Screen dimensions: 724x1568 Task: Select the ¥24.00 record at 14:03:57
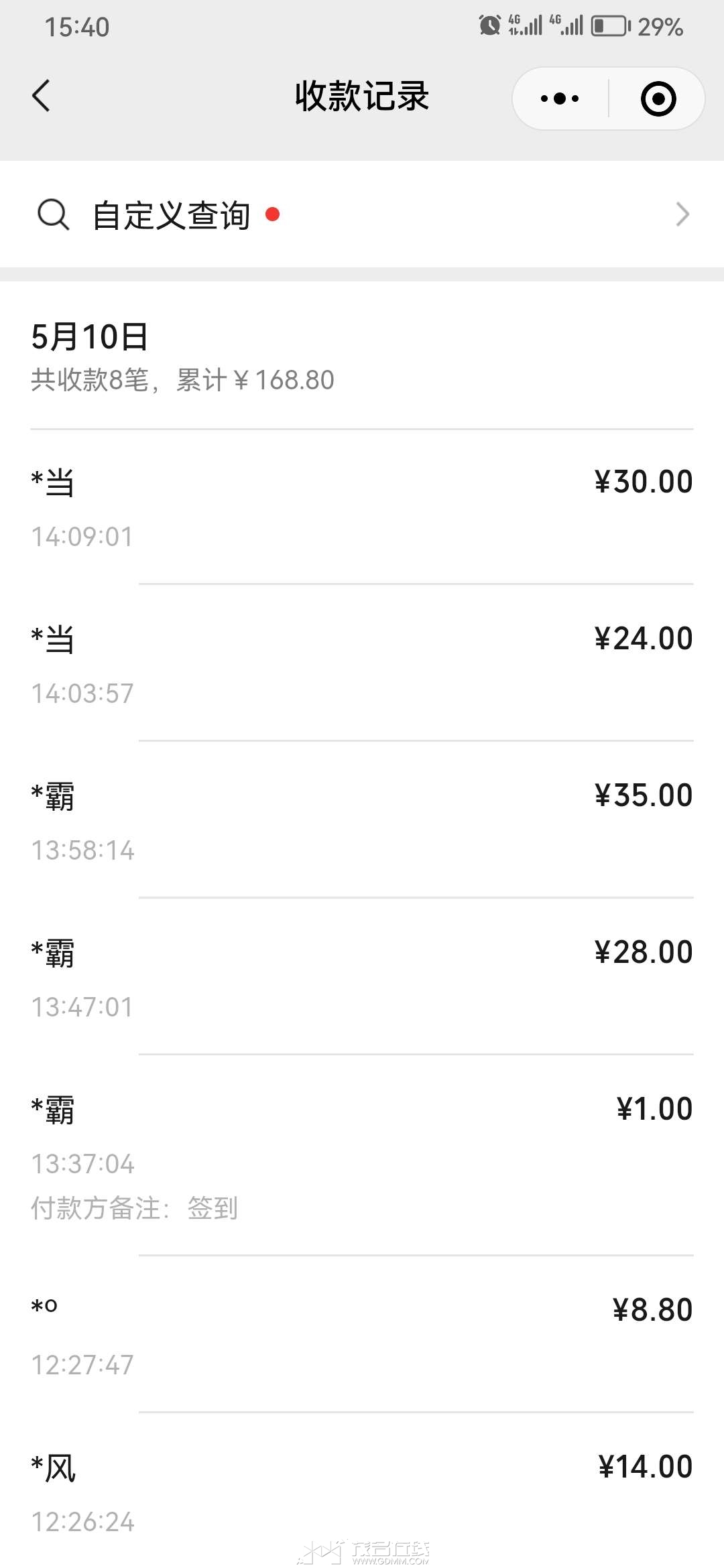362,663
